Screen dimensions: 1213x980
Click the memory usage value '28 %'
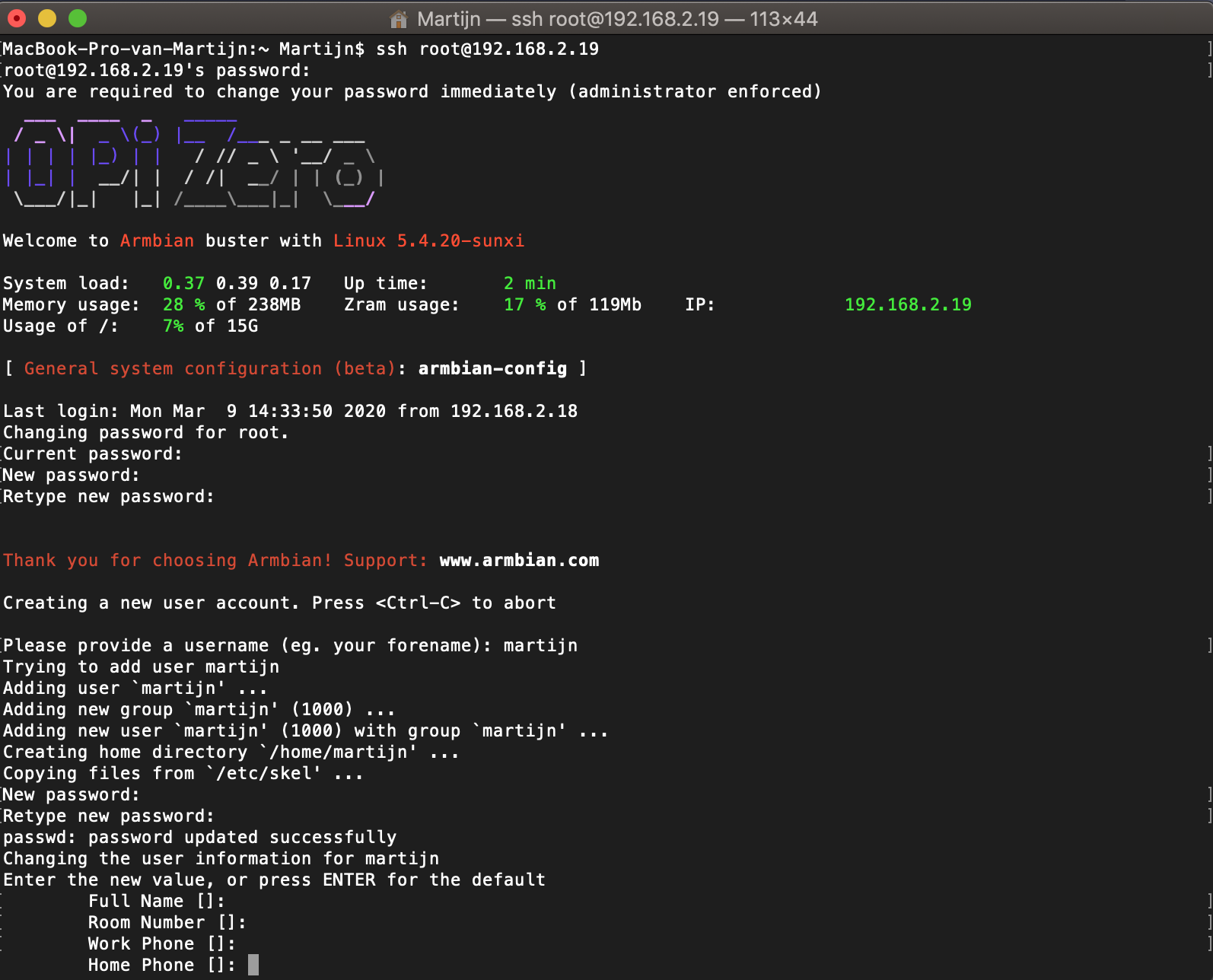coord(183,304)
